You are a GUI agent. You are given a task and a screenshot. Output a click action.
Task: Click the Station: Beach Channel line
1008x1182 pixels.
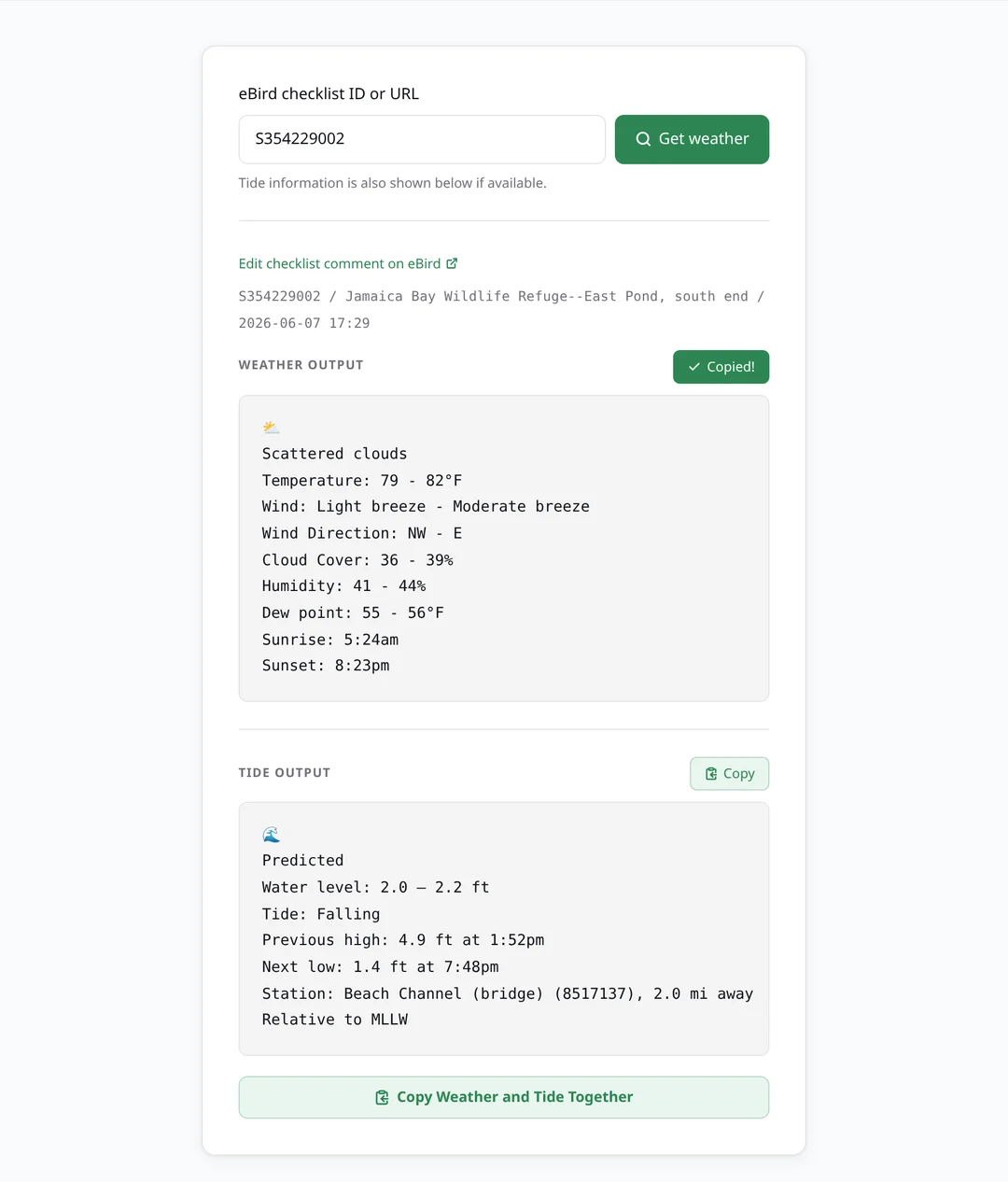(x=508, y=993)
